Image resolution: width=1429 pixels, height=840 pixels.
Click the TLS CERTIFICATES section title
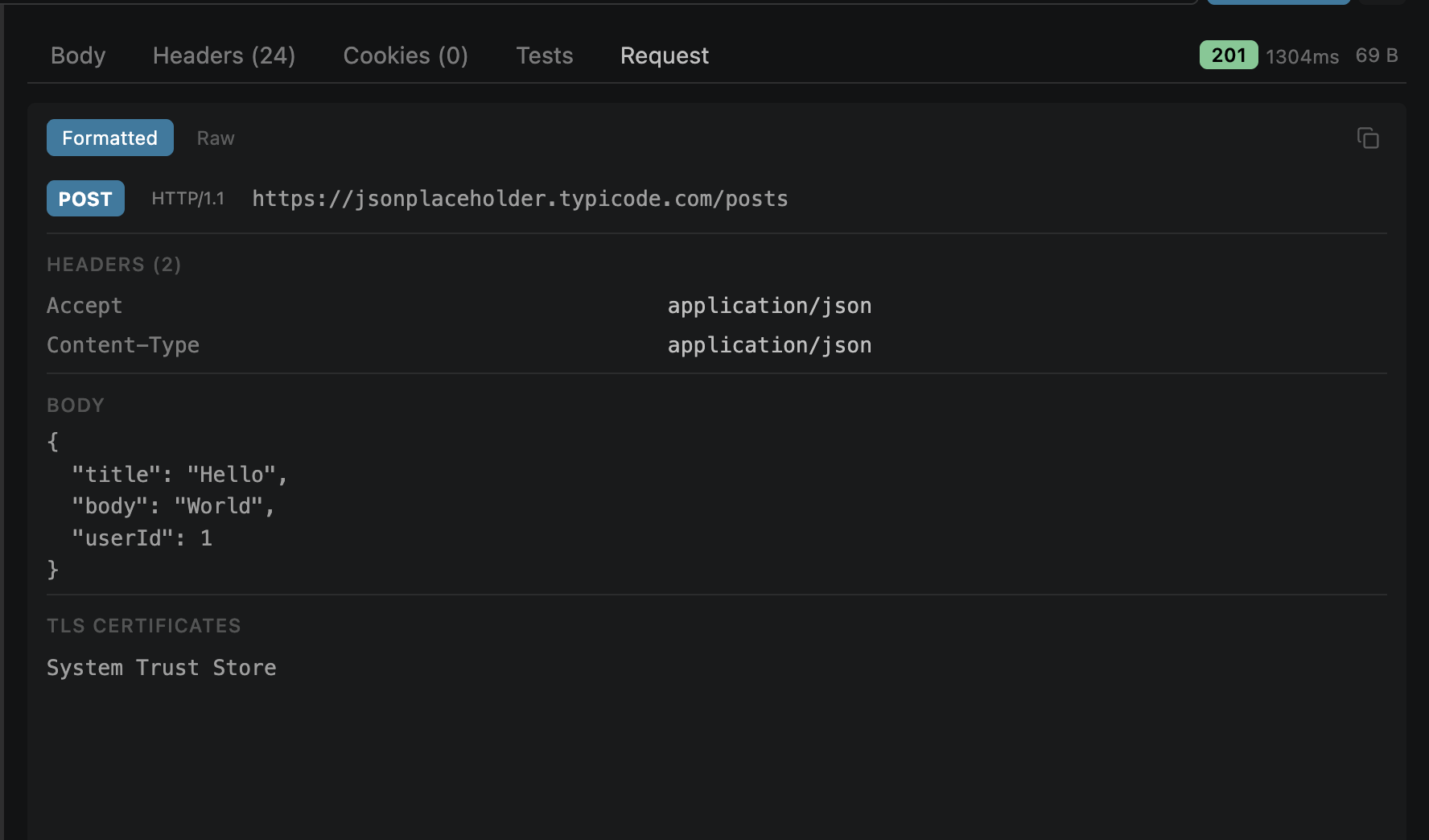[144, 626]
